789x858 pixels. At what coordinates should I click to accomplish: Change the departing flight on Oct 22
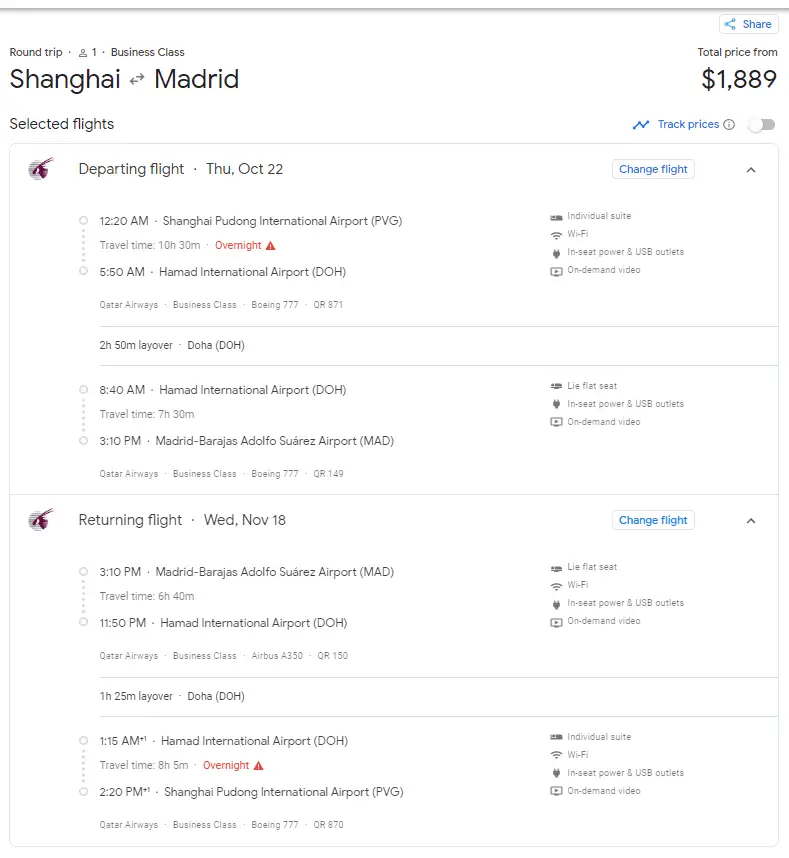pos(653,170)
